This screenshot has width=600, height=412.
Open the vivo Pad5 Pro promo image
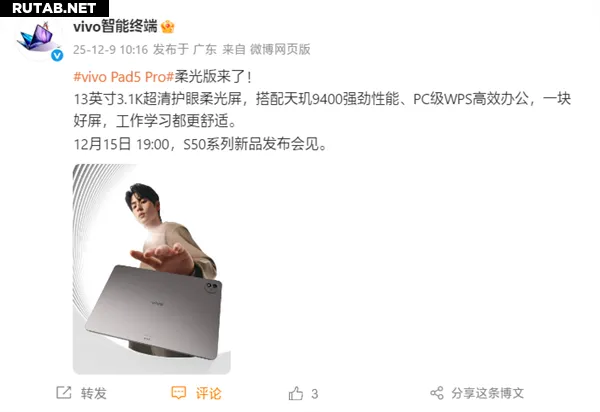(152, 269)
